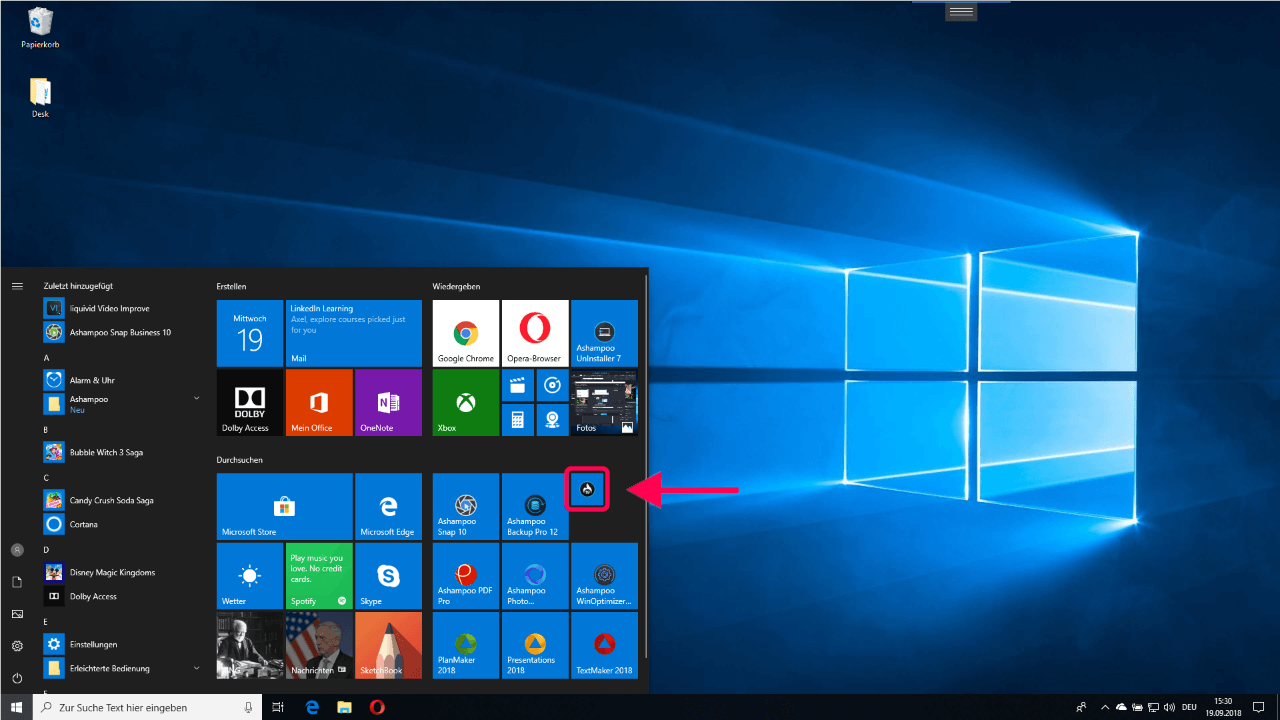Viewport: 1280px width, 720px height.
Task: Open the small clapperboard Movies tile
Action: click(518, 385)
